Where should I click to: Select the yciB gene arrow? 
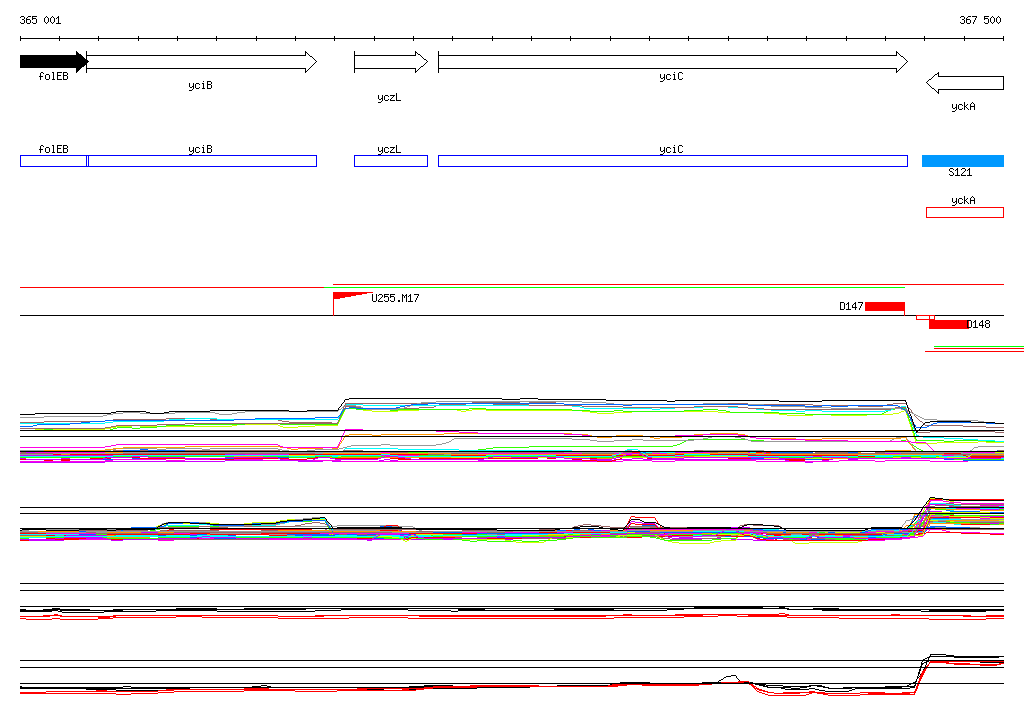[202, 62]
